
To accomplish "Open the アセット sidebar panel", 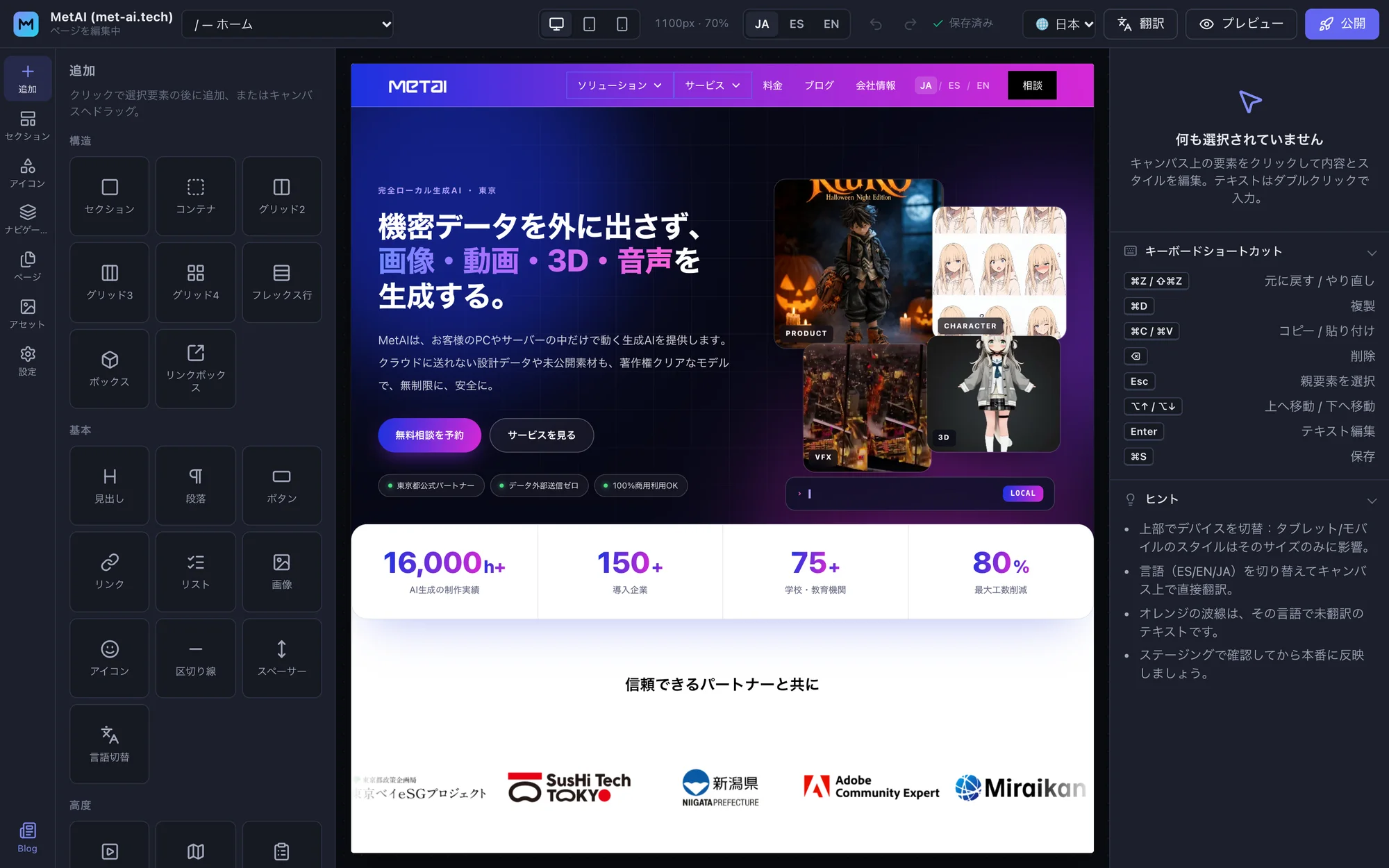I will point(28,314).
